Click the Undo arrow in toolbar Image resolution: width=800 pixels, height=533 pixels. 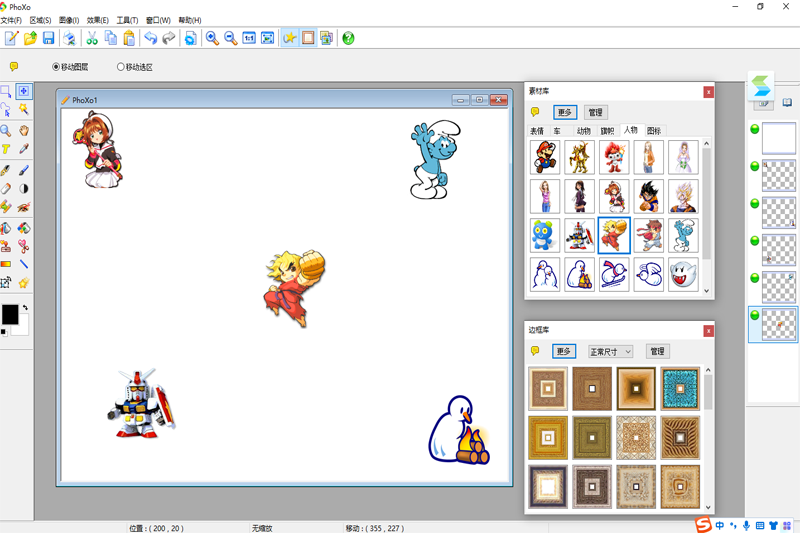click(x=150, y=38)
